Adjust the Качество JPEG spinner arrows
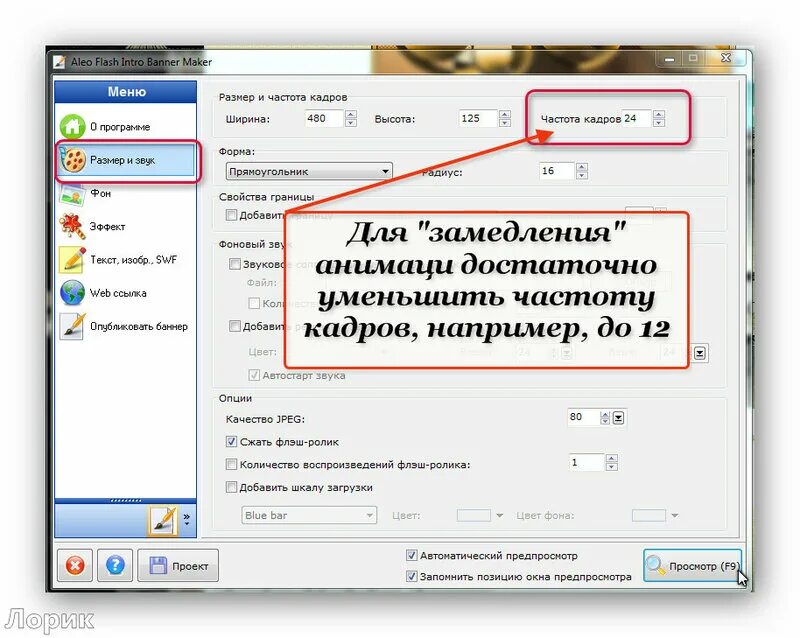The width and height of the screenshot is (800, 638). 605,418
